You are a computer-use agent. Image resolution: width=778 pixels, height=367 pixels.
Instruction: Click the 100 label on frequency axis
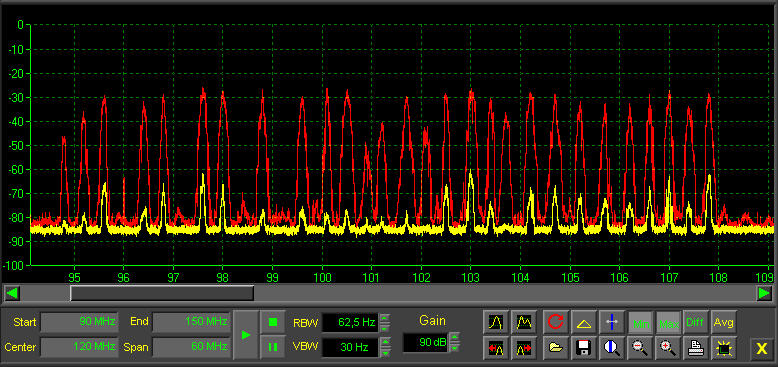pyautogui.click(x=322, y=277)
